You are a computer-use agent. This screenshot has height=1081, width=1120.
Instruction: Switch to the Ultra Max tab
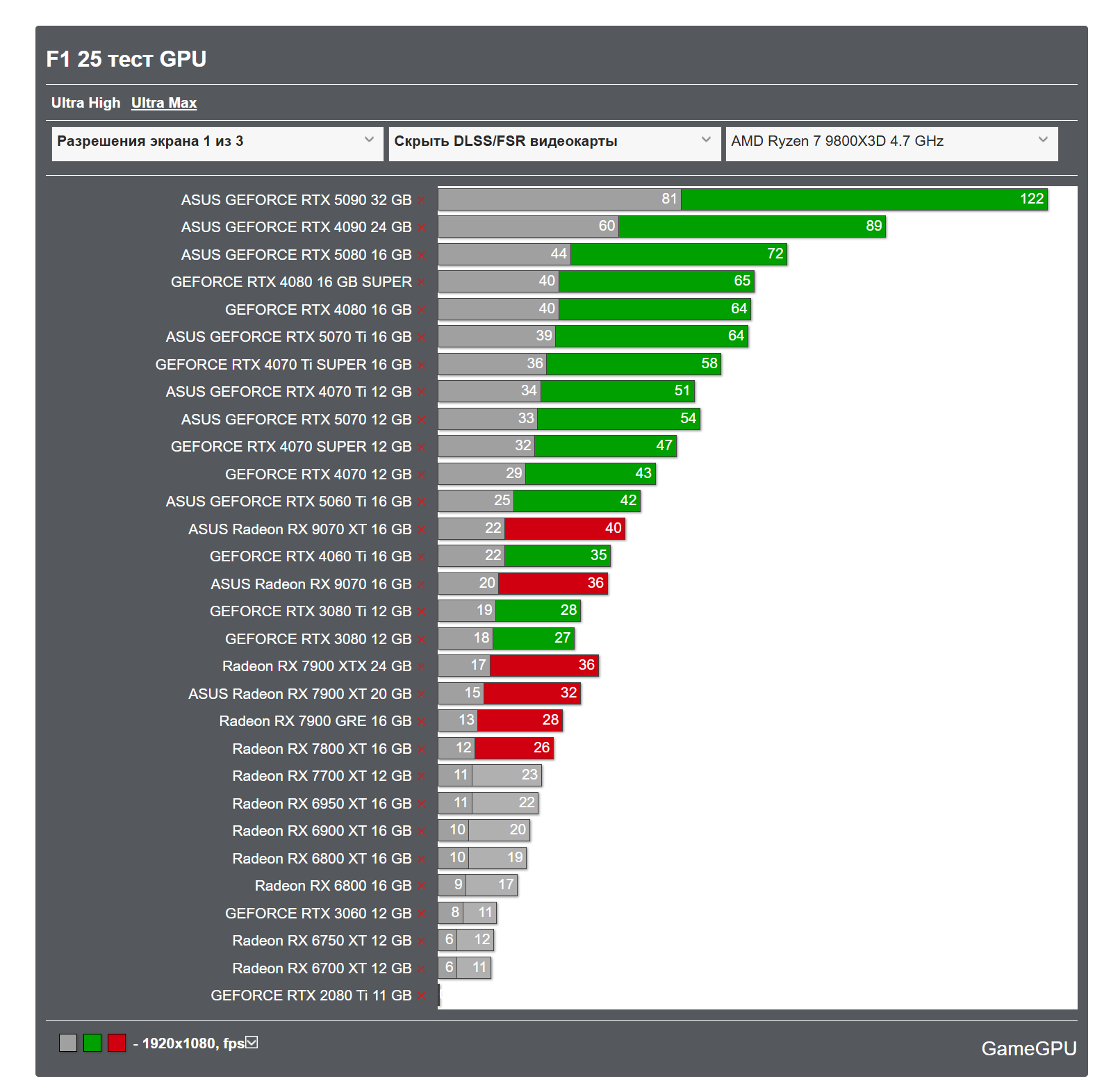pyautogui.click(x=164, y=103)
